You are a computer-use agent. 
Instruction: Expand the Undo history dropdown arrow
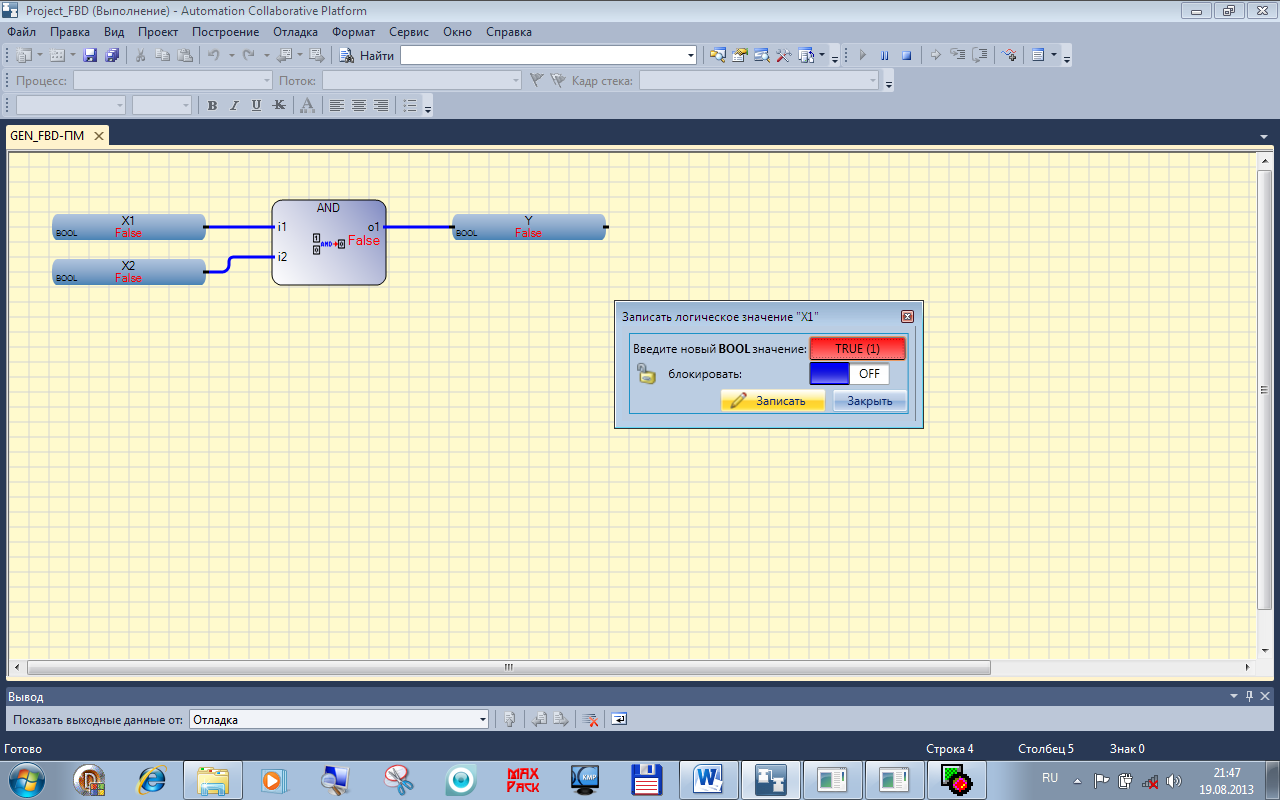click(231, 55)
